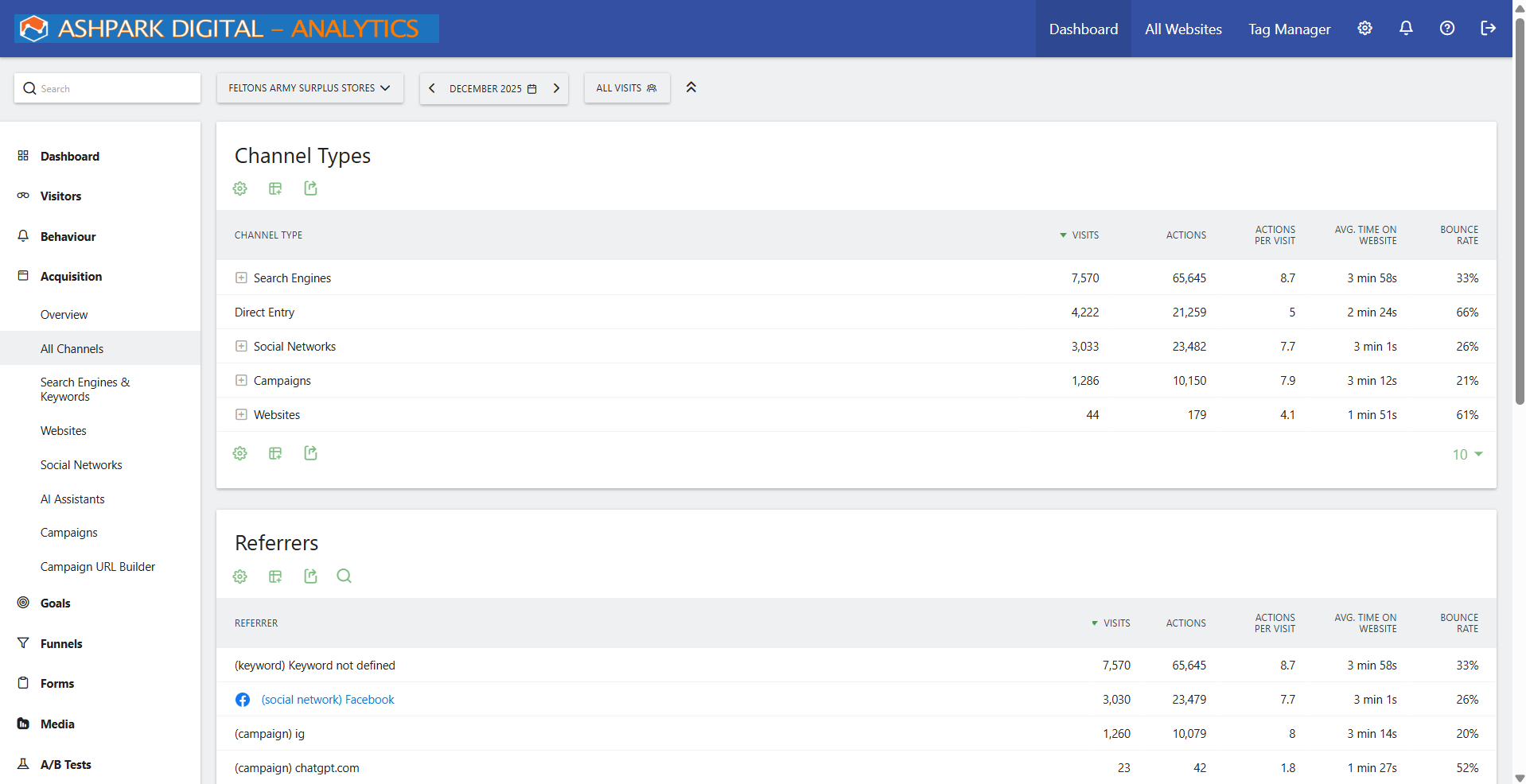The height and width of the screenshot is (784, 1526).
Task: Expand the Social Networks channel row
Action: pyautogui.click(x=241, y=346)
